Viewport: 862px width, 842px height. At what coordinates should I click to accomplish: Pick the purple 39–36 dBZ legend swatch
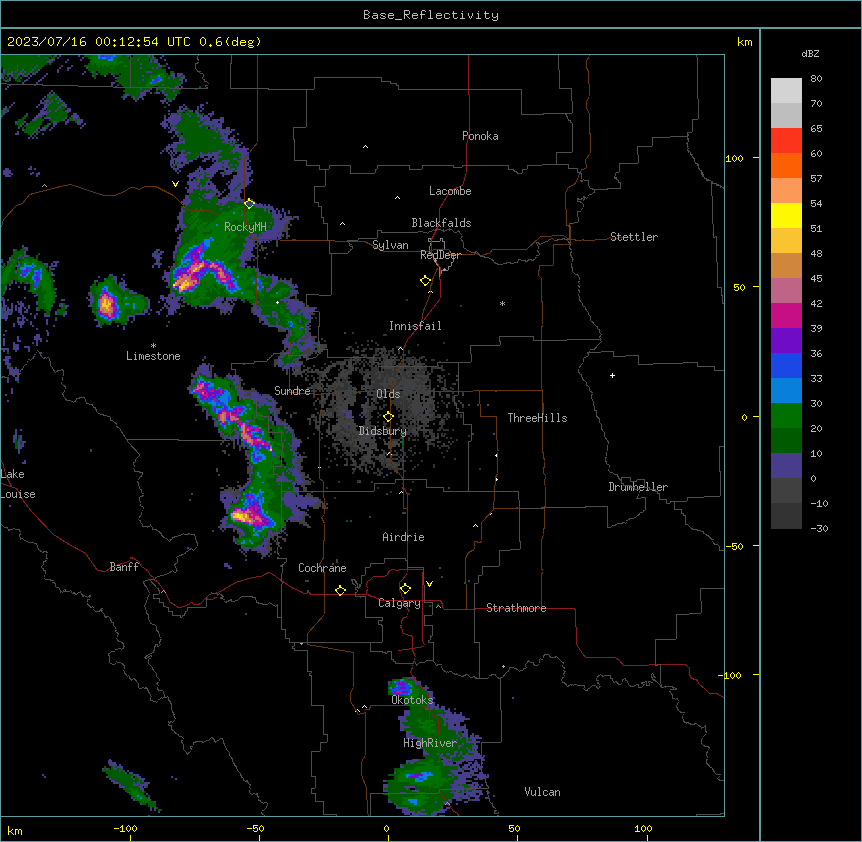(786, 341)
